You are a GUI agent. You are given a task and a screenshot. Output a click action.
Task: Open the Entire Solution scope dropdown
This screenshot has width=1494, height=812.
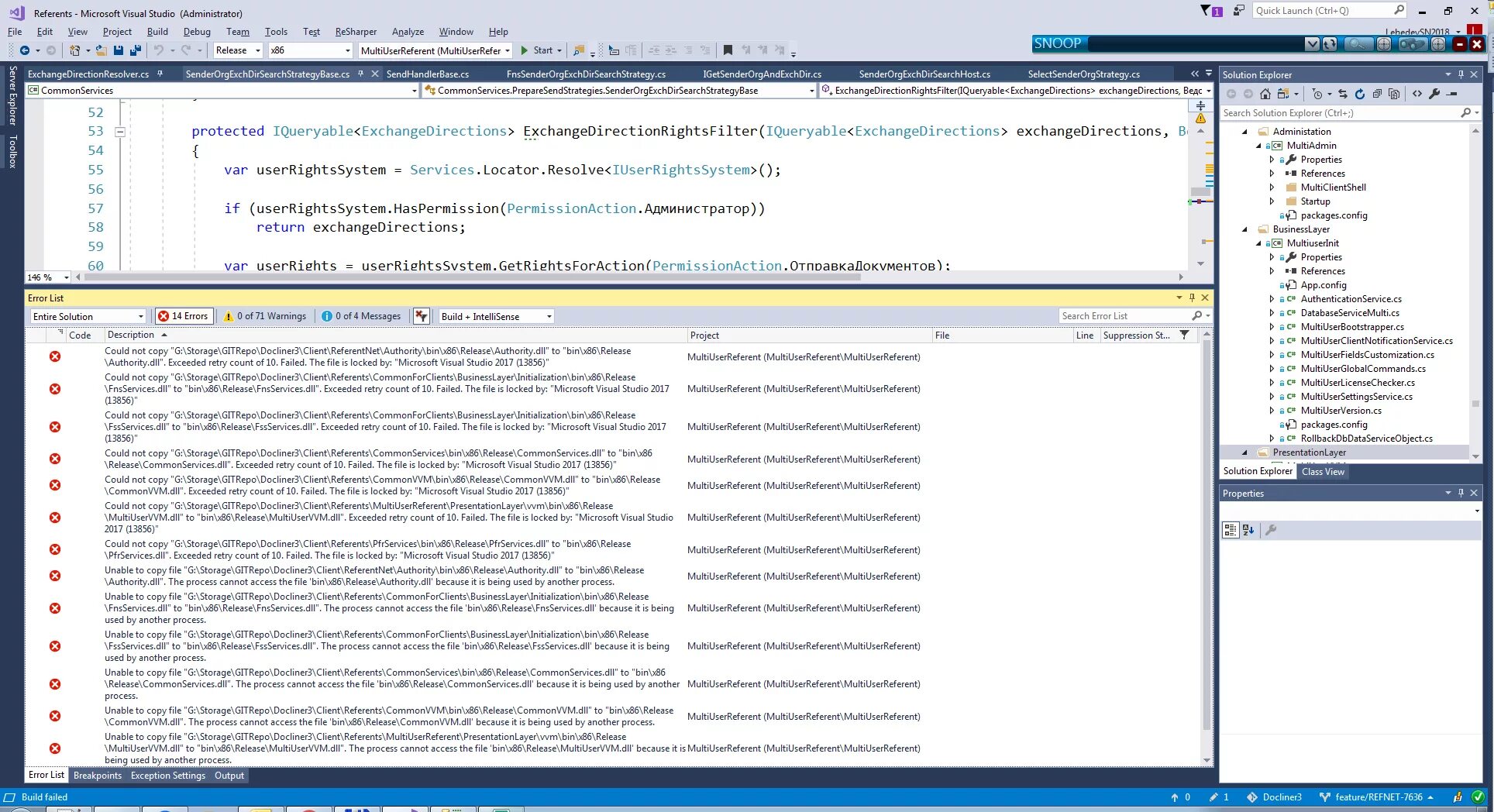88,316
